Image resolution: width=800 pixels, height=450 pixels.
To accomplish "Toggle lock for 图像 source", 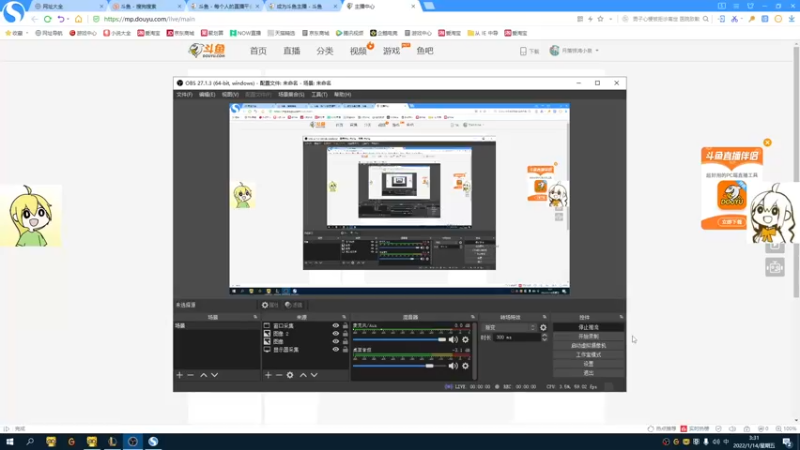I will point(345,341).
